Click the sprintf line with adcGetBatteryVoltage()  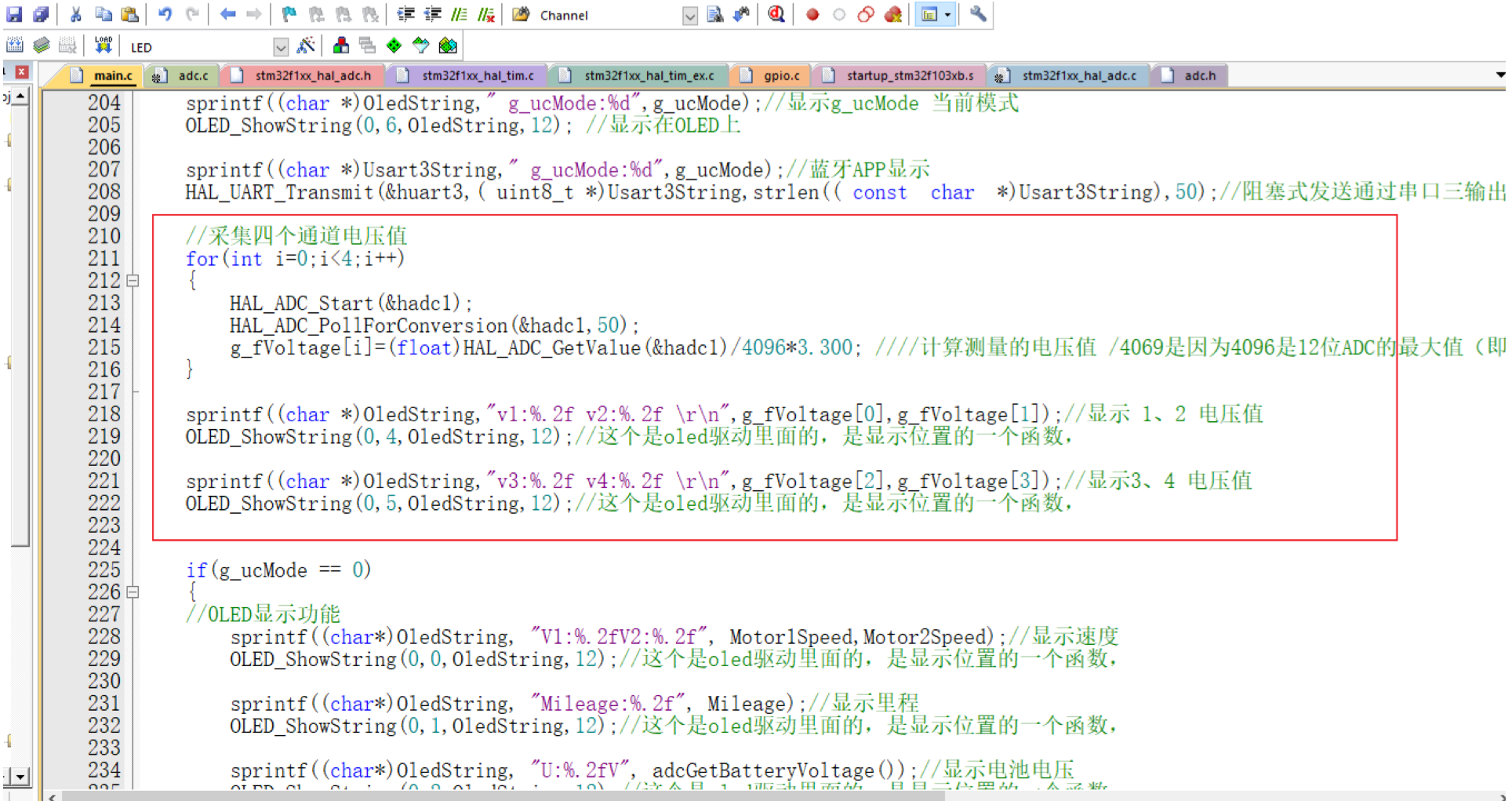point(652,770)
